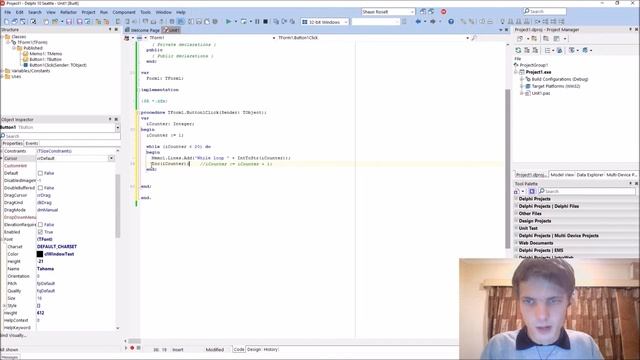Click the Pause debugger icon
640x360 pixels.
[x=257, y=22]
